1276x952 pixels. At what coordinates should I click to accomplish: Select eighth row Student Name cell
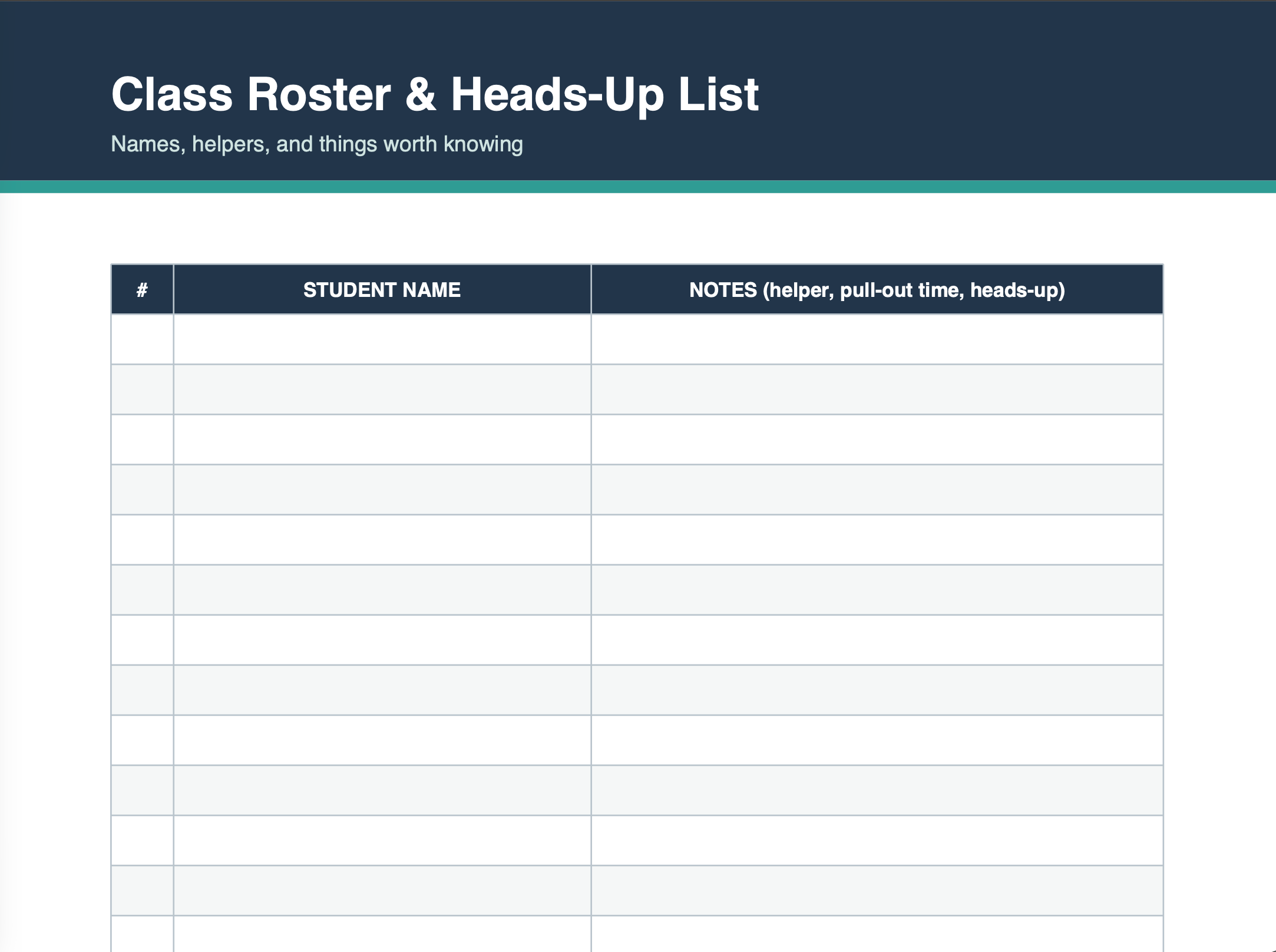coord(382,690)
